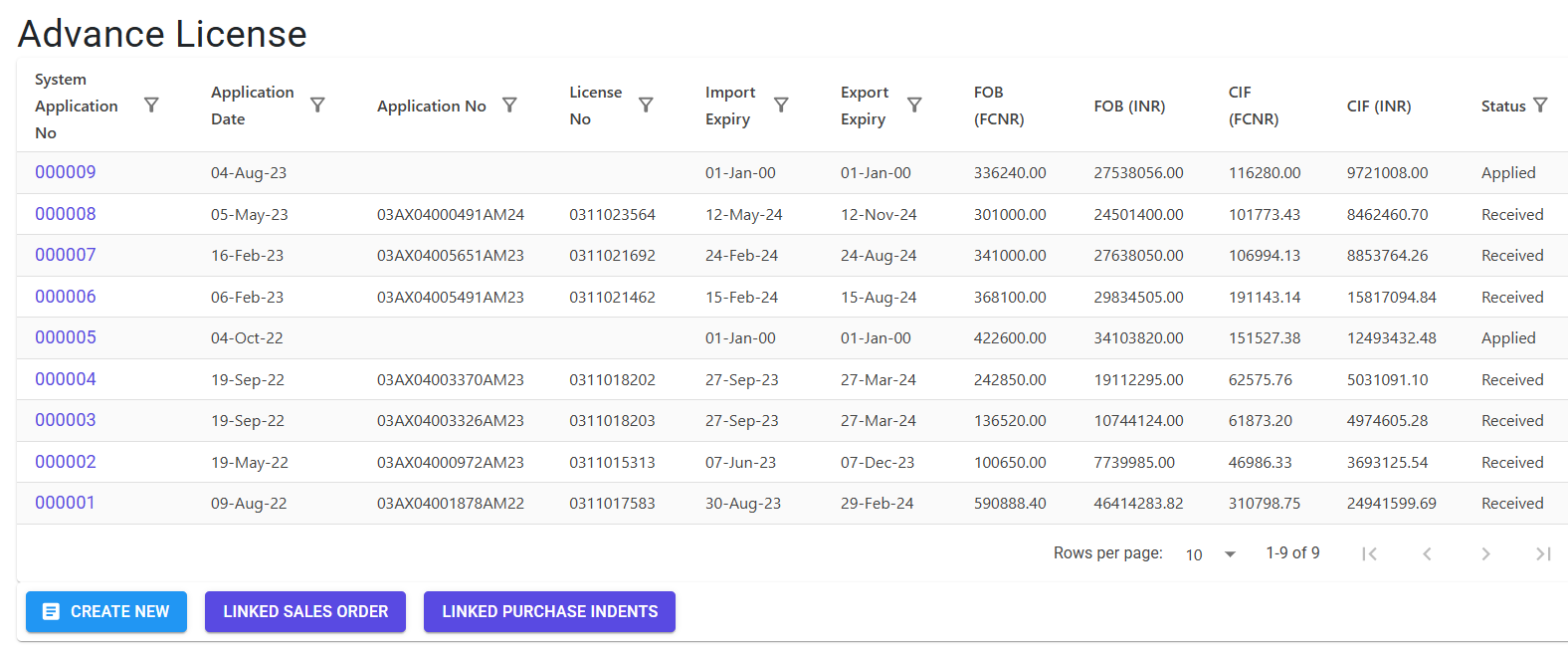Go to next page arrow

click(x=1485, y=553)
